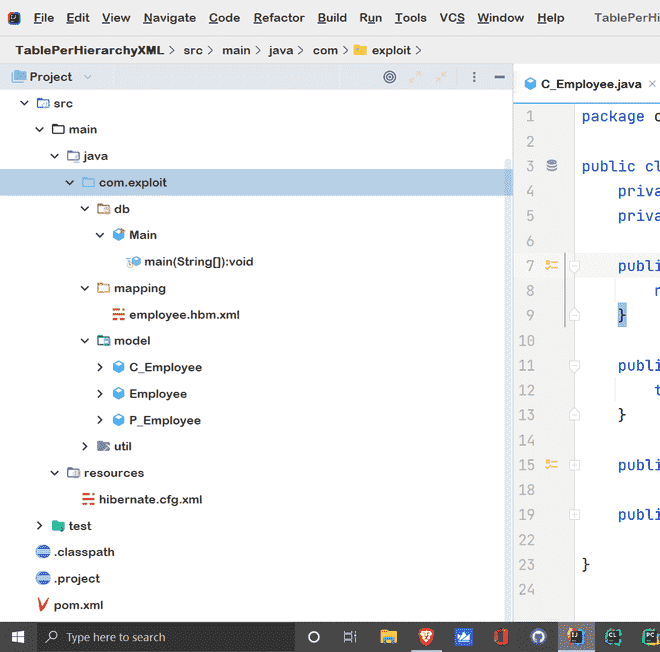Expand the util package
The height and width of the screenshot is (652, 660).
point(85,446)
